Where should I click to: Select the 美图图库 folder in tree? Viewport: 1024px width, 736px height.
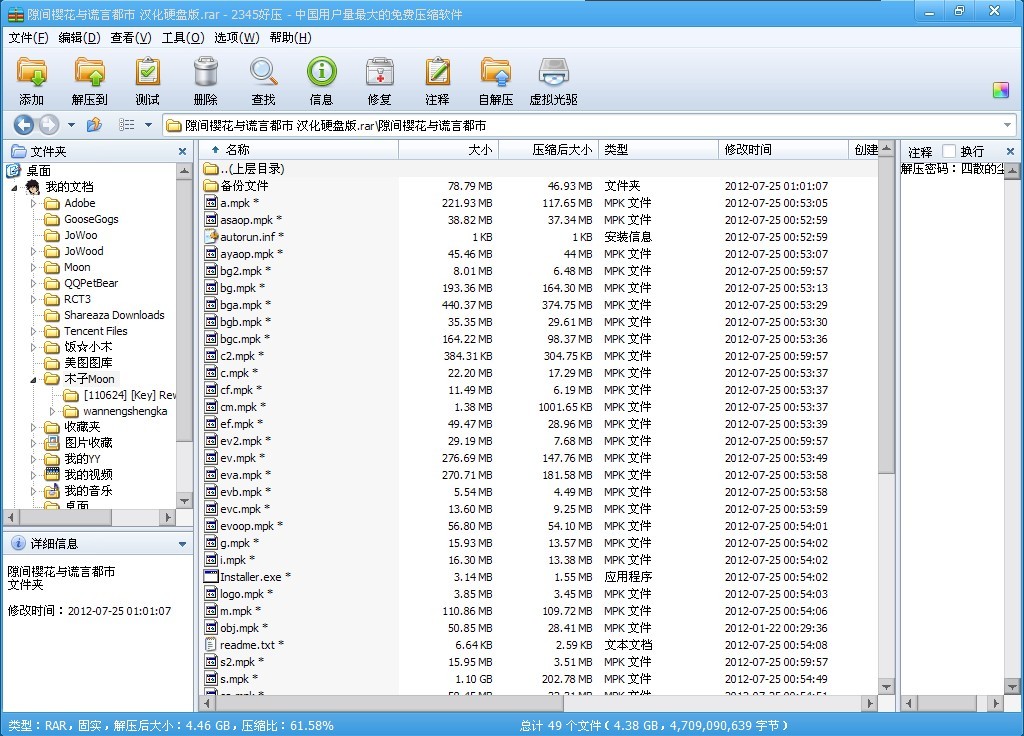(88, 363)
